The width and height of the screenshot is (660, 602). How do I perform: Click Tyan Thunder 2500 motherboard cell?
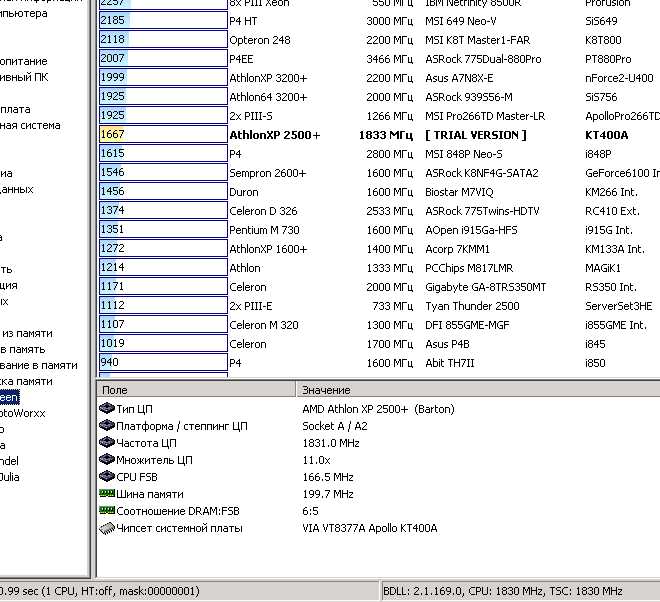472,306
